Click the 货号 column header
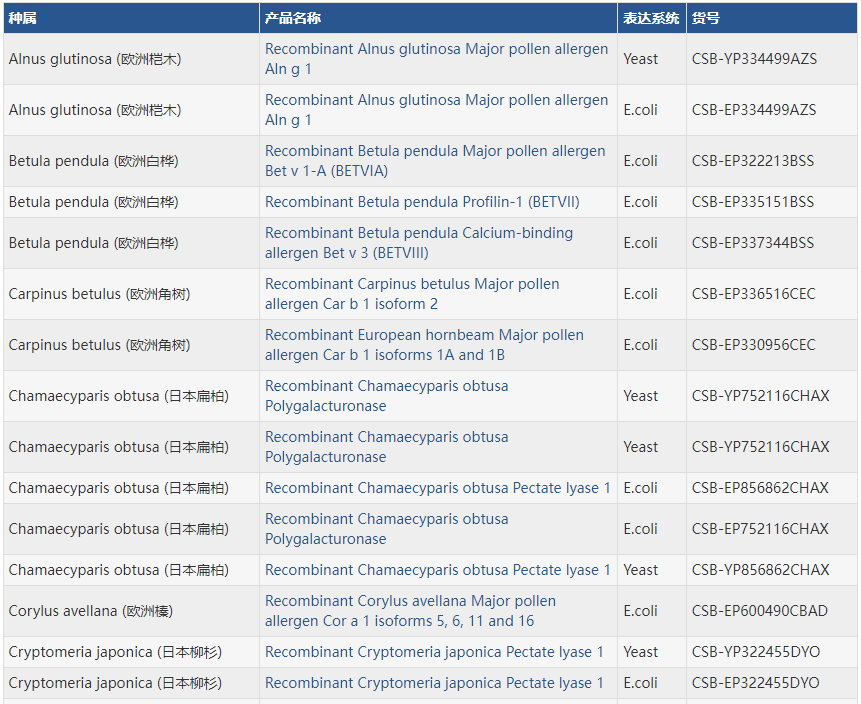 click(x=705, y=18)
